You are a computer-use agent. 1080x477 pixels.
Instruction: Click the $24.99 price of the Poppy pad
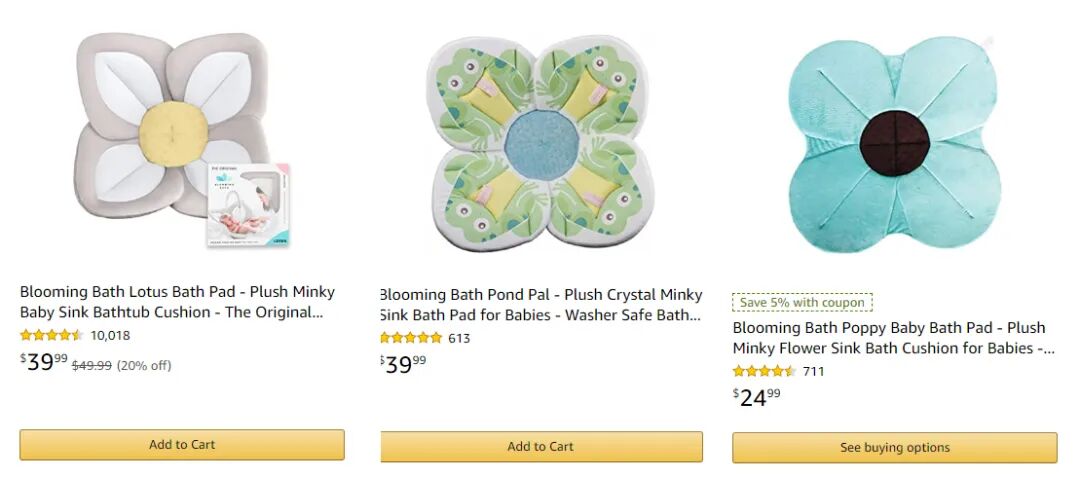(756, 397)
